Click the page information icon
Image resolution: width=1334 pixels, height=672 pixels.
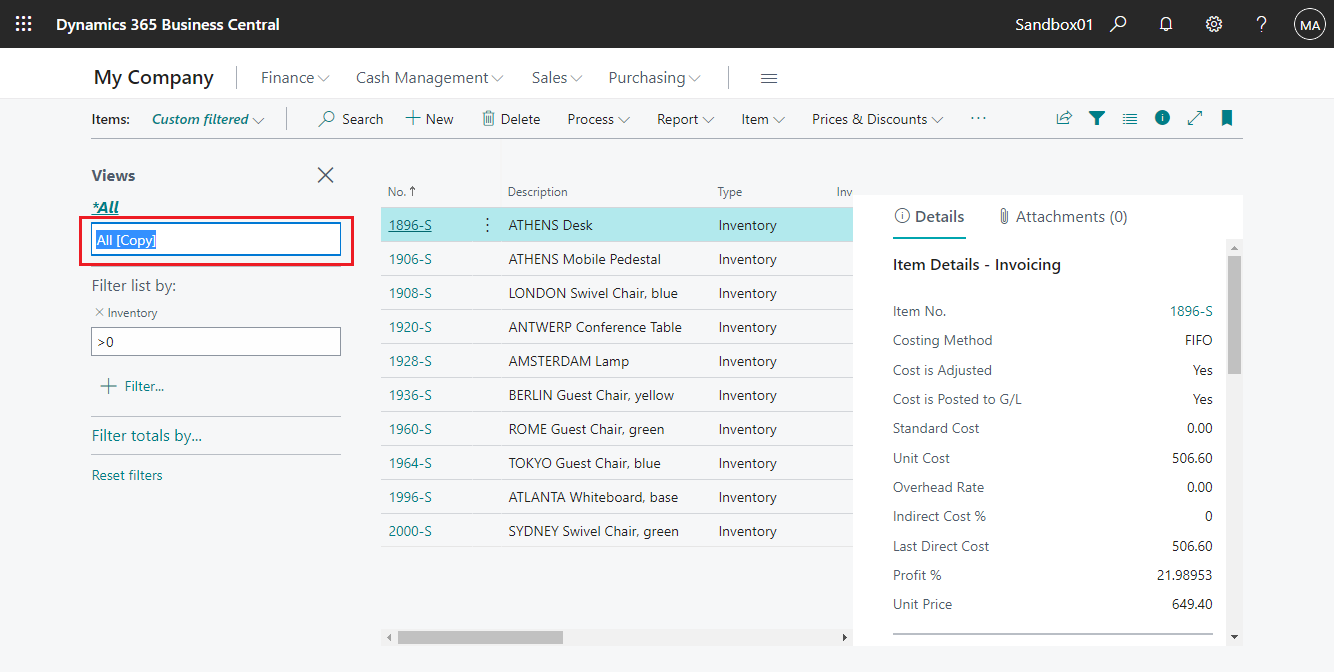click(x=1161, y=118)
